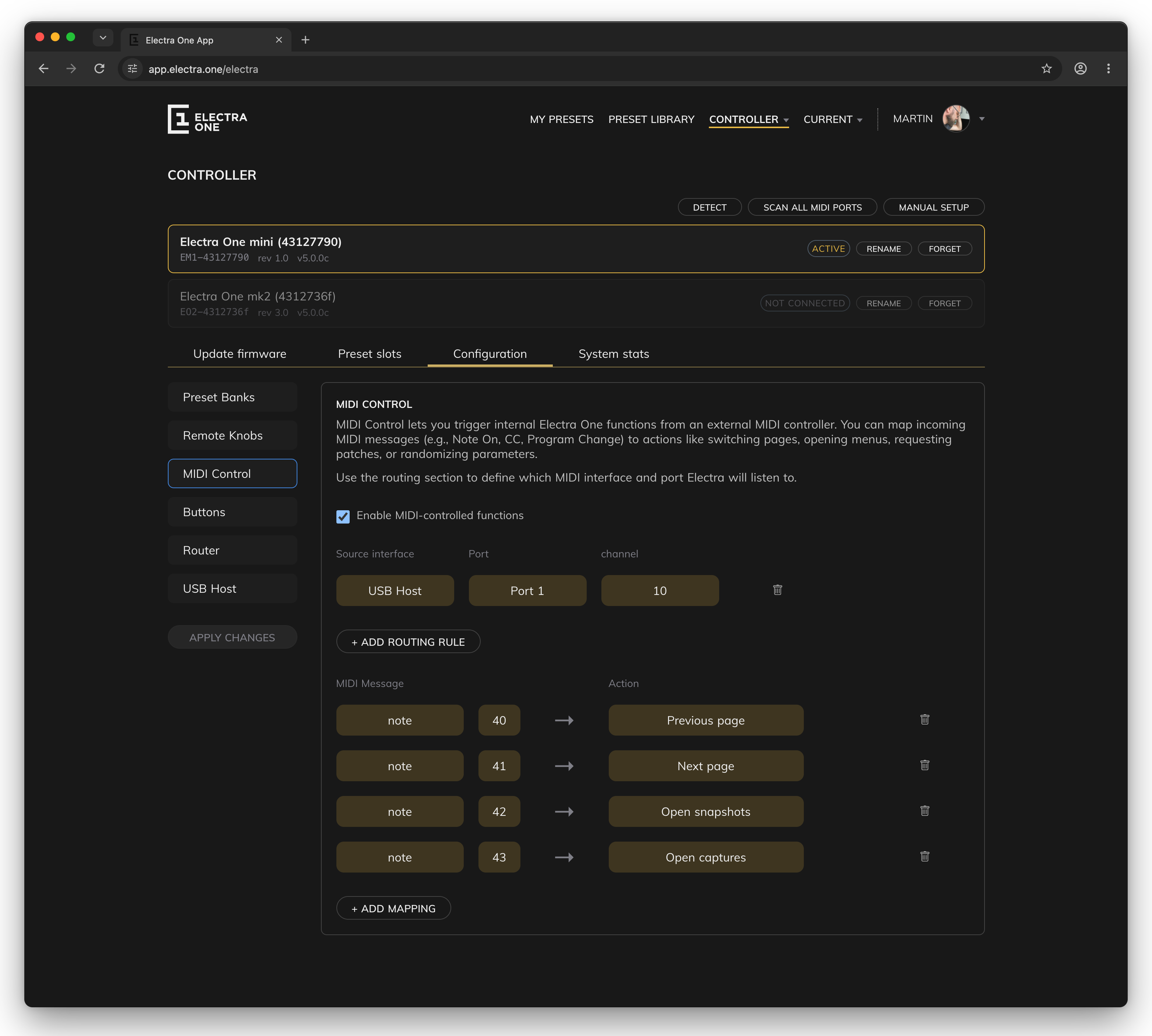Select the Electra One mk2 (4312736f) row
Screen dimensions: 1152x1036
click(576, 303)
